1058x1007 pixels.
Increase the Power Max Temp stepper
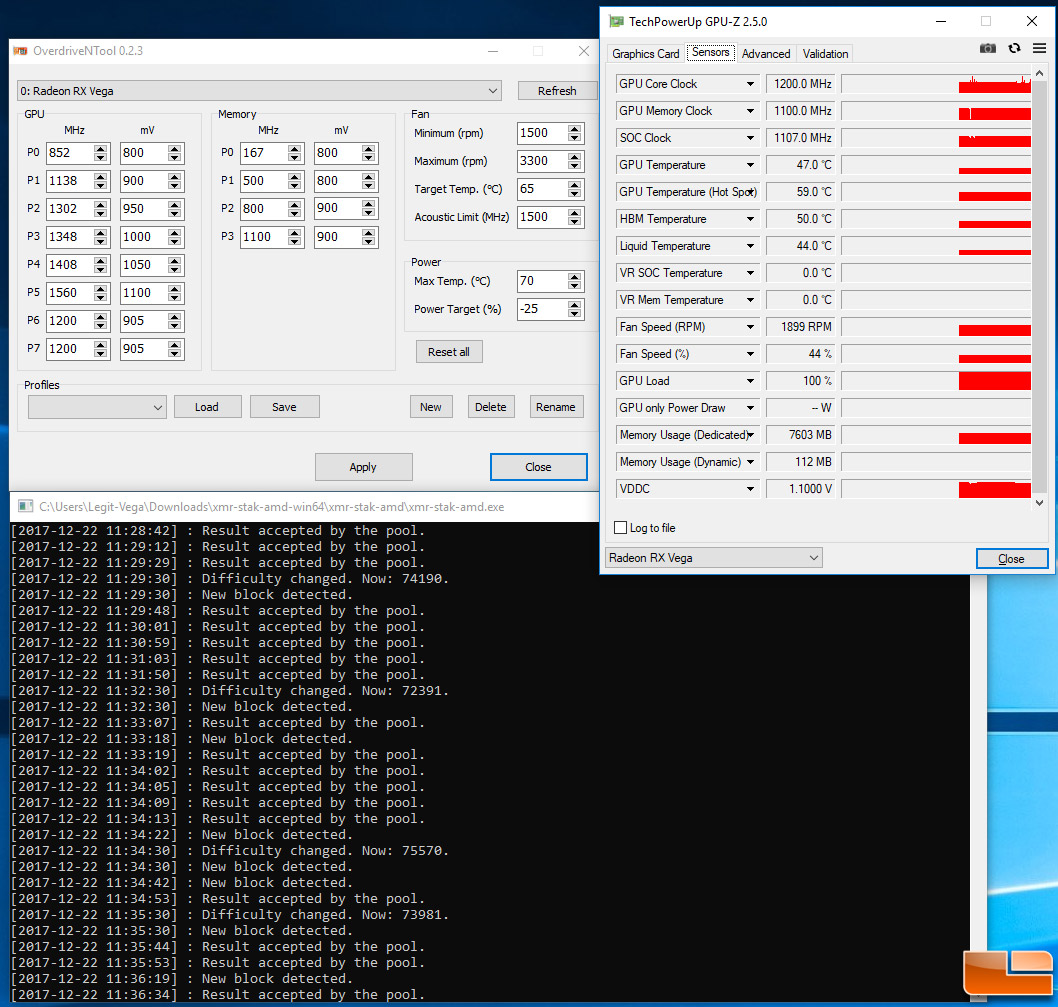coord(574,276)
